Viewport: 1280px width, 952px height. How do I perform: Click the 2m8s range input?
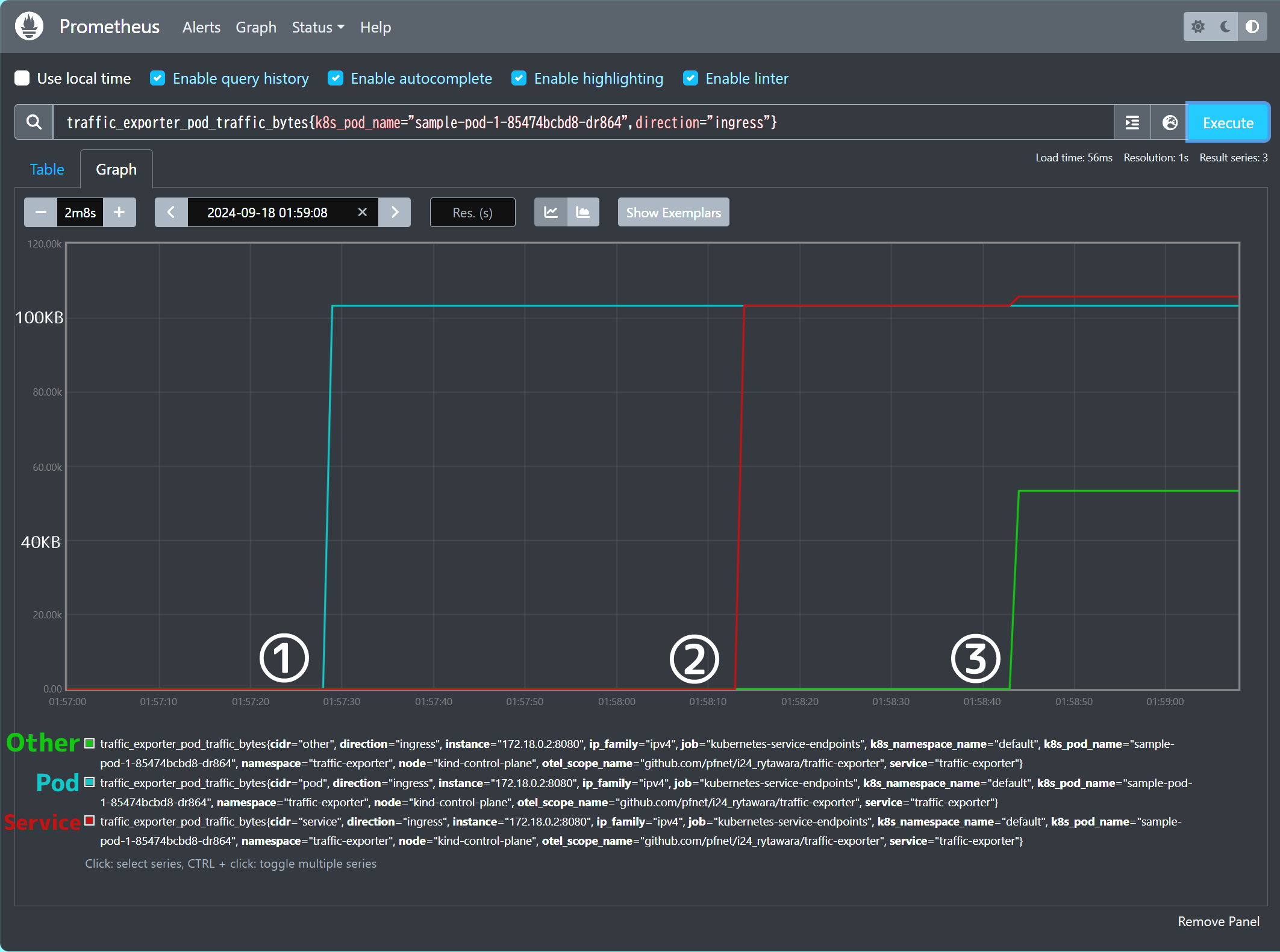point(80,213)
